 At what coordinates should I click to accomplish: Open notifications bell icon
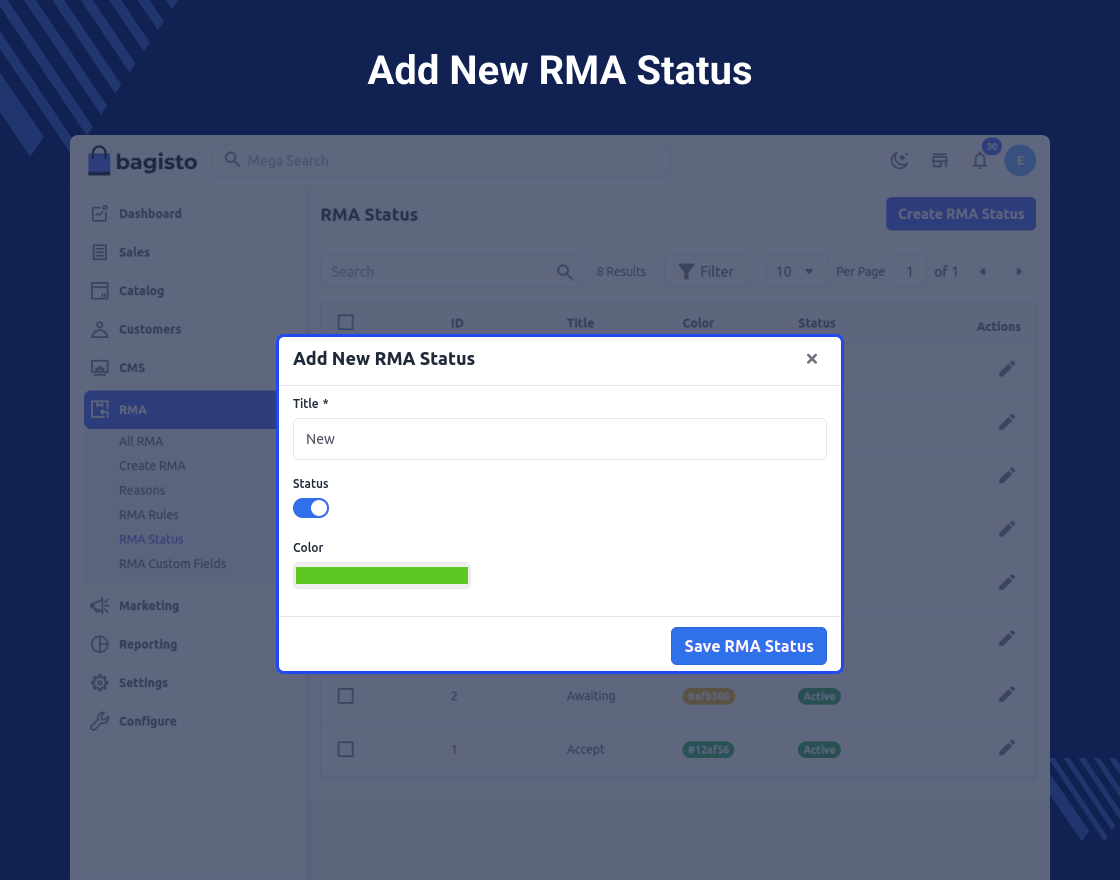coord(980,161)
